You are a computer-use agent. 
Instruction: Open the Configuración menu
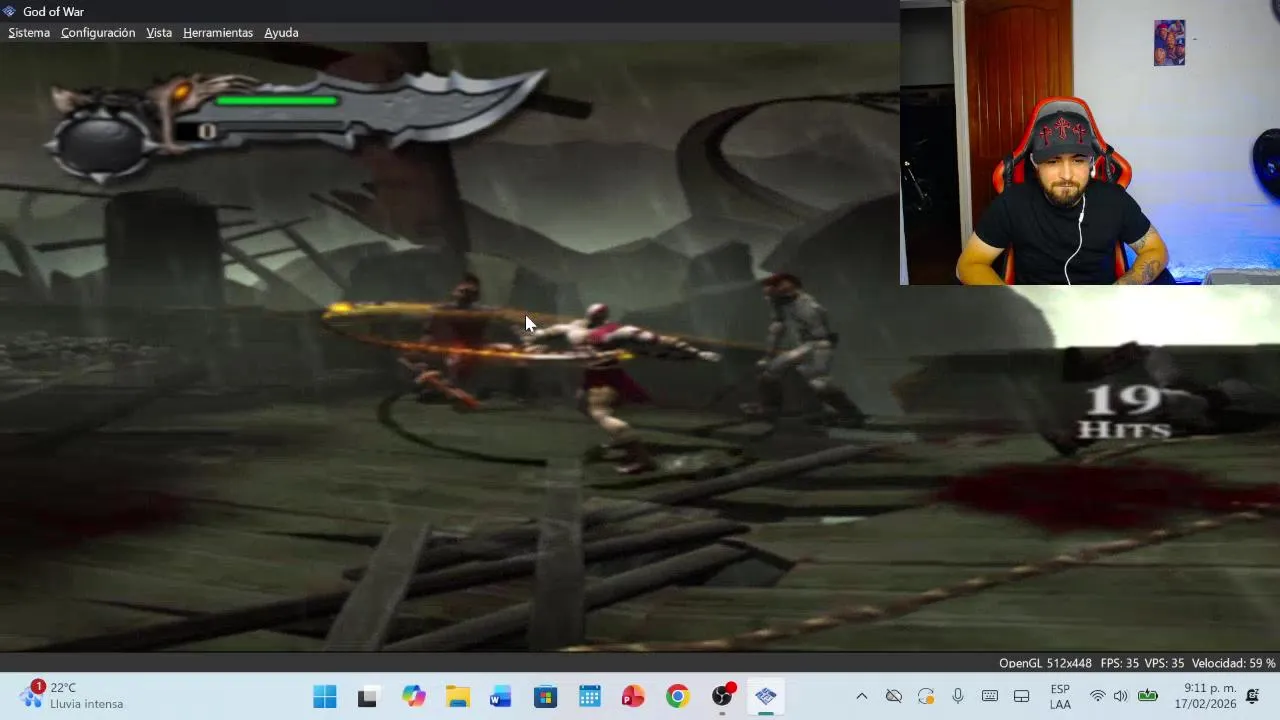pos(98,33)
